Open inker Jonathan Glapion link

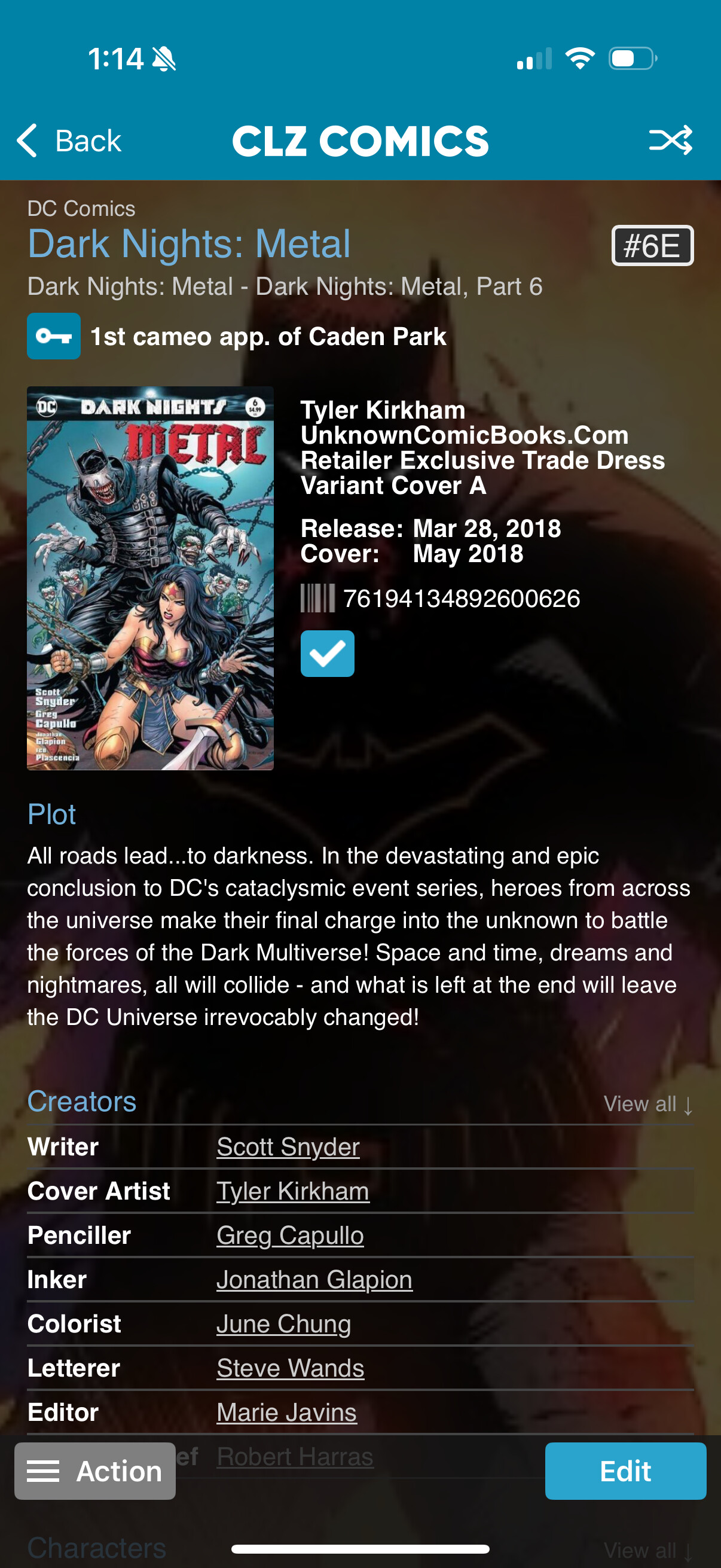[314, 1280]
